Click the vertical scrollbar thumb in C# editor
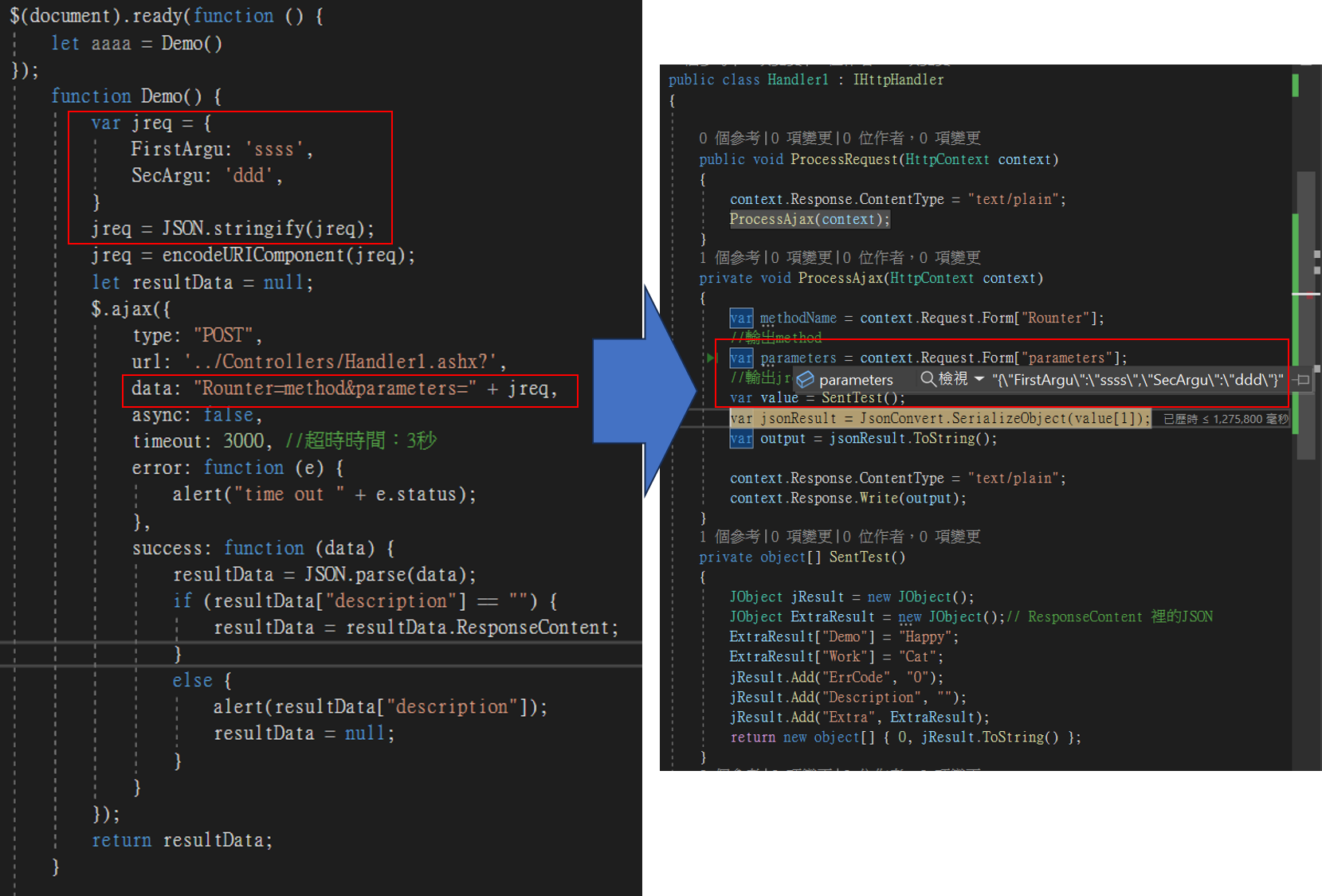The width and height of the screenshot is (1322, 896). pos(1305,335)
